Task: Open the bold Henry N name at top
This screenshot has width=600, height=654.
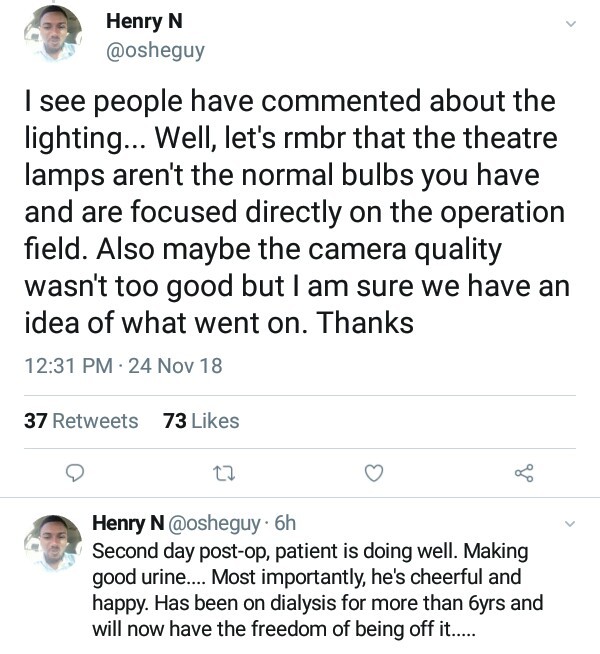Action: tap(142, 22)
